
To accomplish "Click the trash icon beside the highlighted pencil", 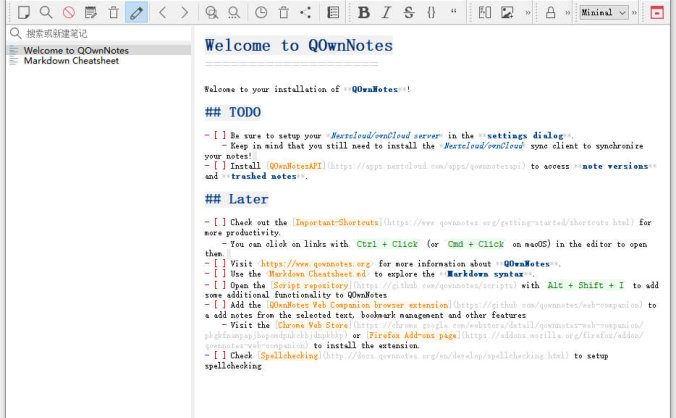I will 113,12.
